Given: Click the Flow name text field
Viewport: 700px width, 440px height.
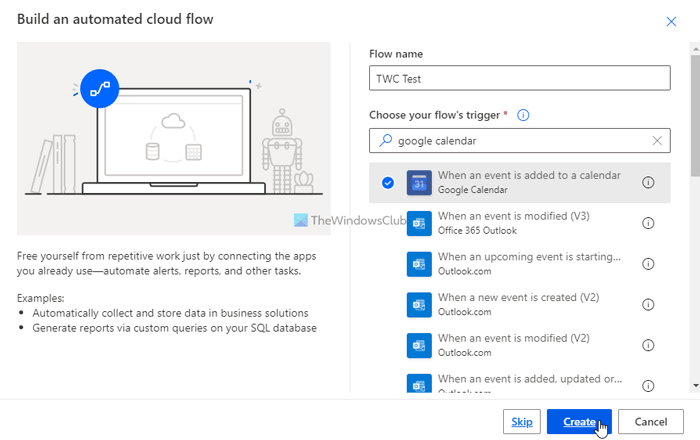Looking at the screenshot, I should click(519, 78).
